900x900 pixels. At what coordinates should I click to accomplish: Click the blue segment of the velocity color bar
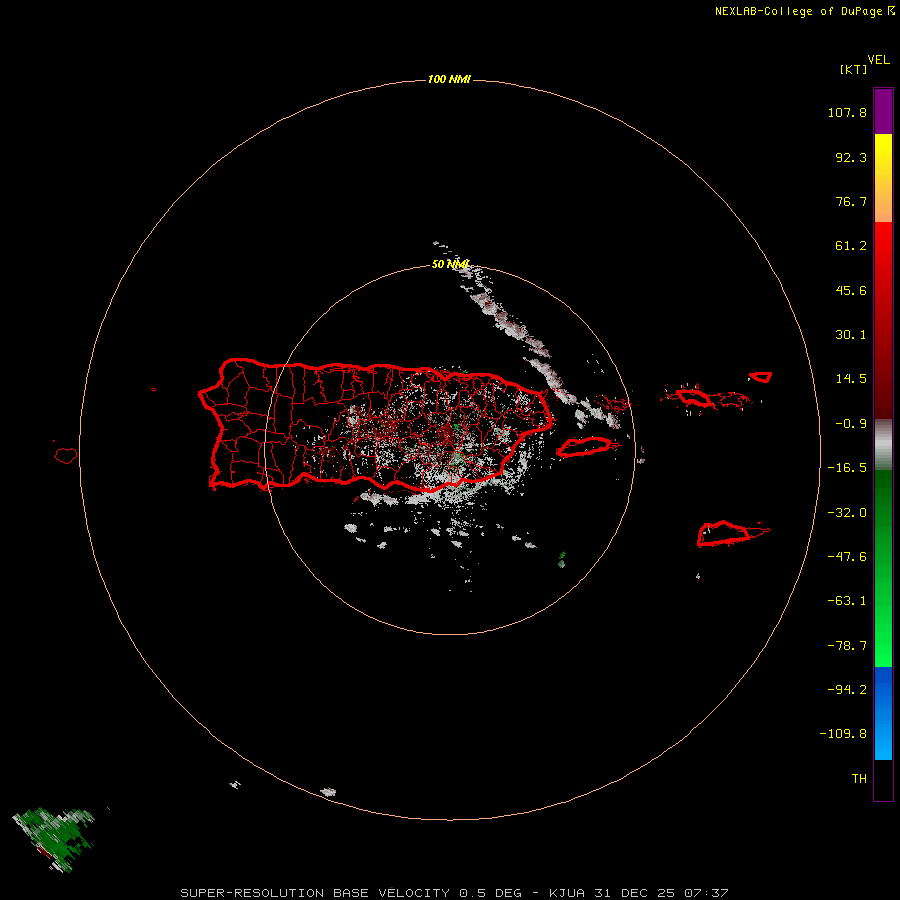[883, 713]
